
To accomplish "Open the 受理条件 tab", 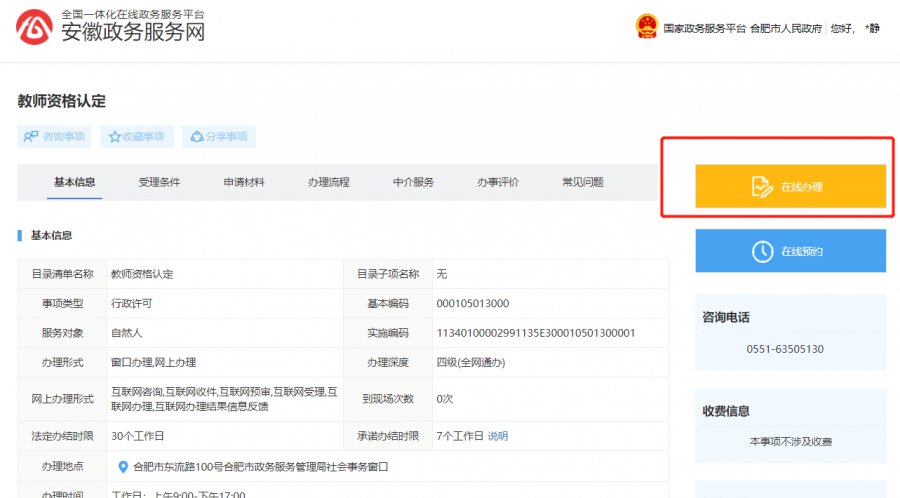I will pyautogui.click(x=159, y=182).
